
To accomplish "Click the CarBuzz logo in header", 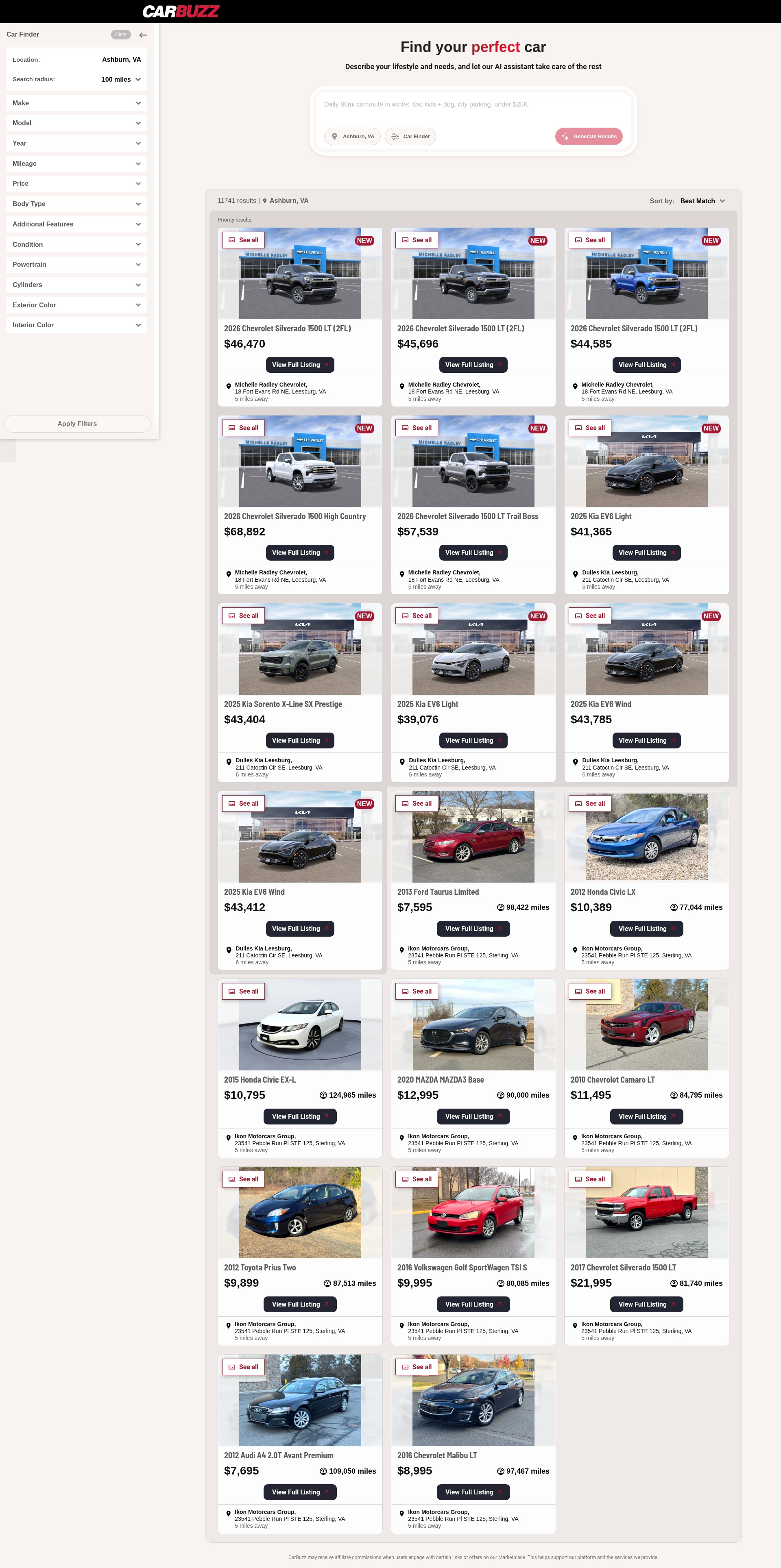I will point(180,11).
